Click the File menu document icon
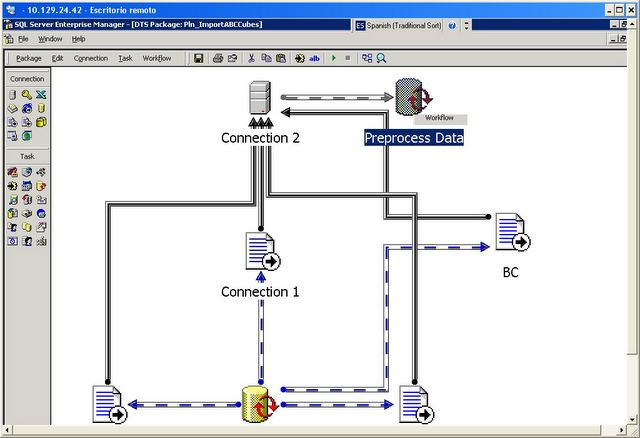 coord(9,39)
